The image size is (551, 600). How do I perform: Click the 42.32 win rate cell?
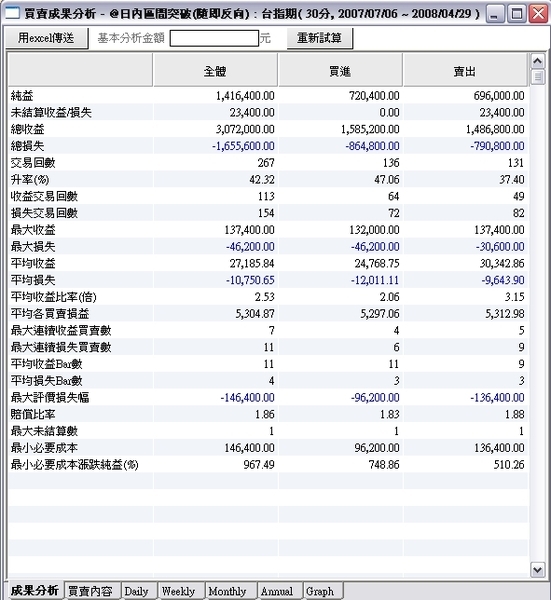pyautogui.click(x=262, y=179)
